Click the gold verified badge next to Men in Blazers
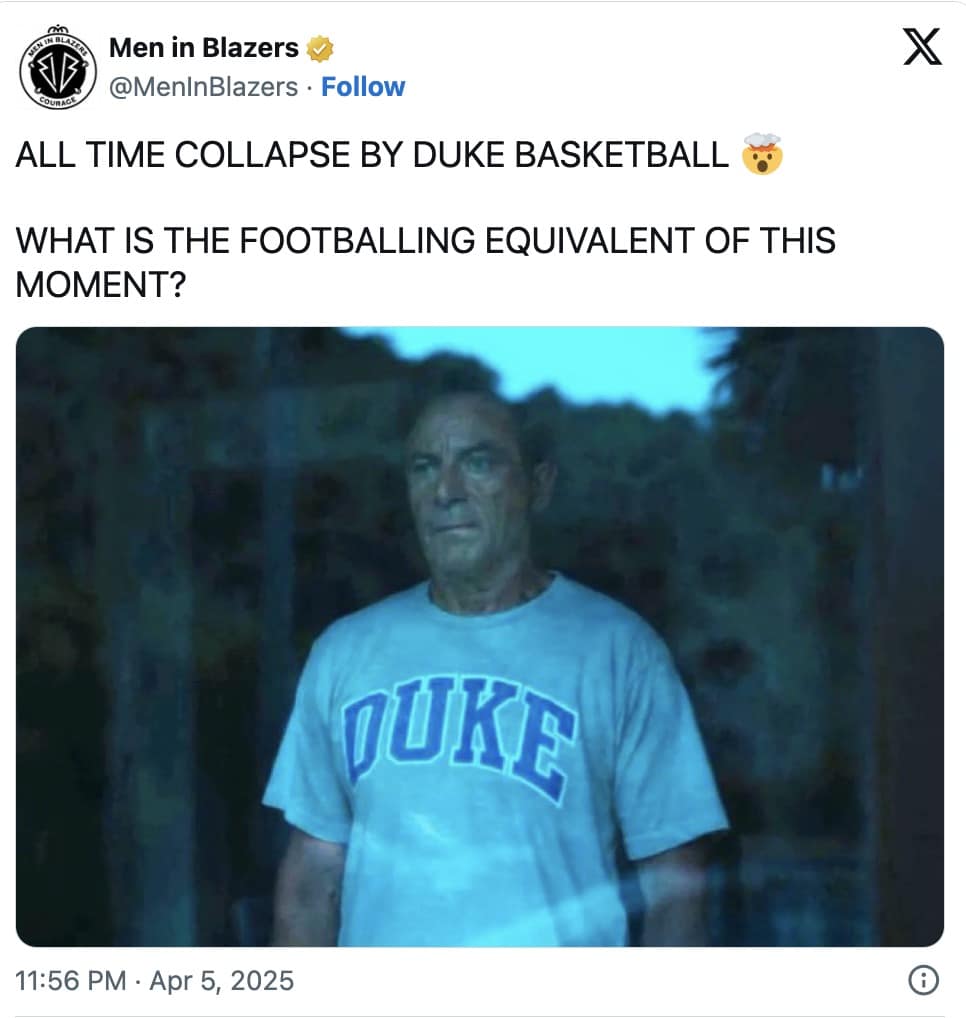The height and width of the screenshot is (1018, 966). (x=318, y=46)
